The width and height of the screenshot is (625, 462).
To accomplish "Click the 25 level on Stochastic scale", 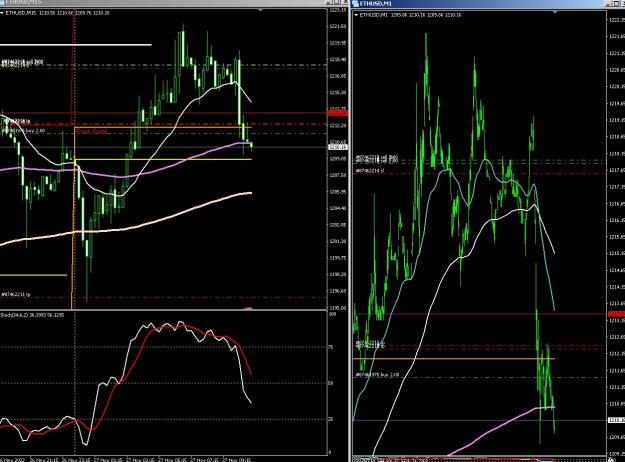I will pyautogui.click(x=331, y=419).
